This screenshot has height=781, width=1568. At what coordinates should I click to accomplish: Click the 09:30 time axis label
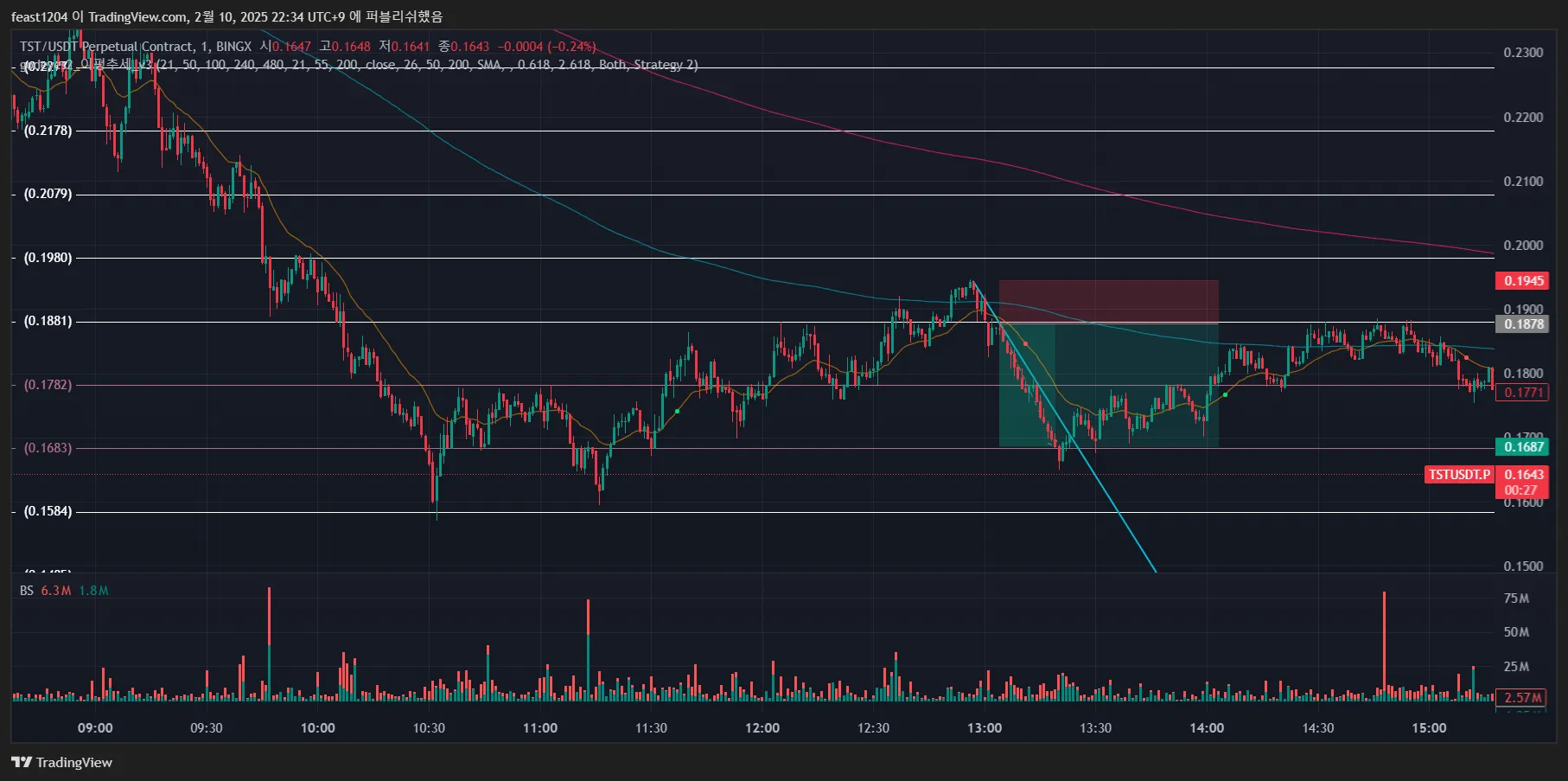click(207, 728)
